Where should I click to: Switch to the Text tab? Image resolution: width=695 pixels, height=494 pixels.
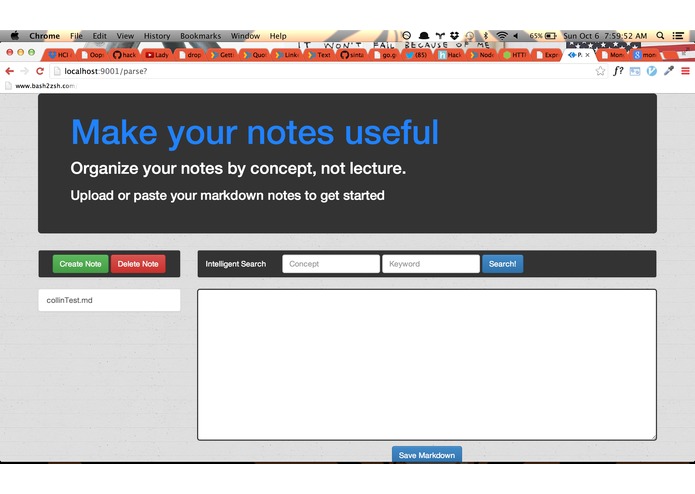(x=320, y=55)
